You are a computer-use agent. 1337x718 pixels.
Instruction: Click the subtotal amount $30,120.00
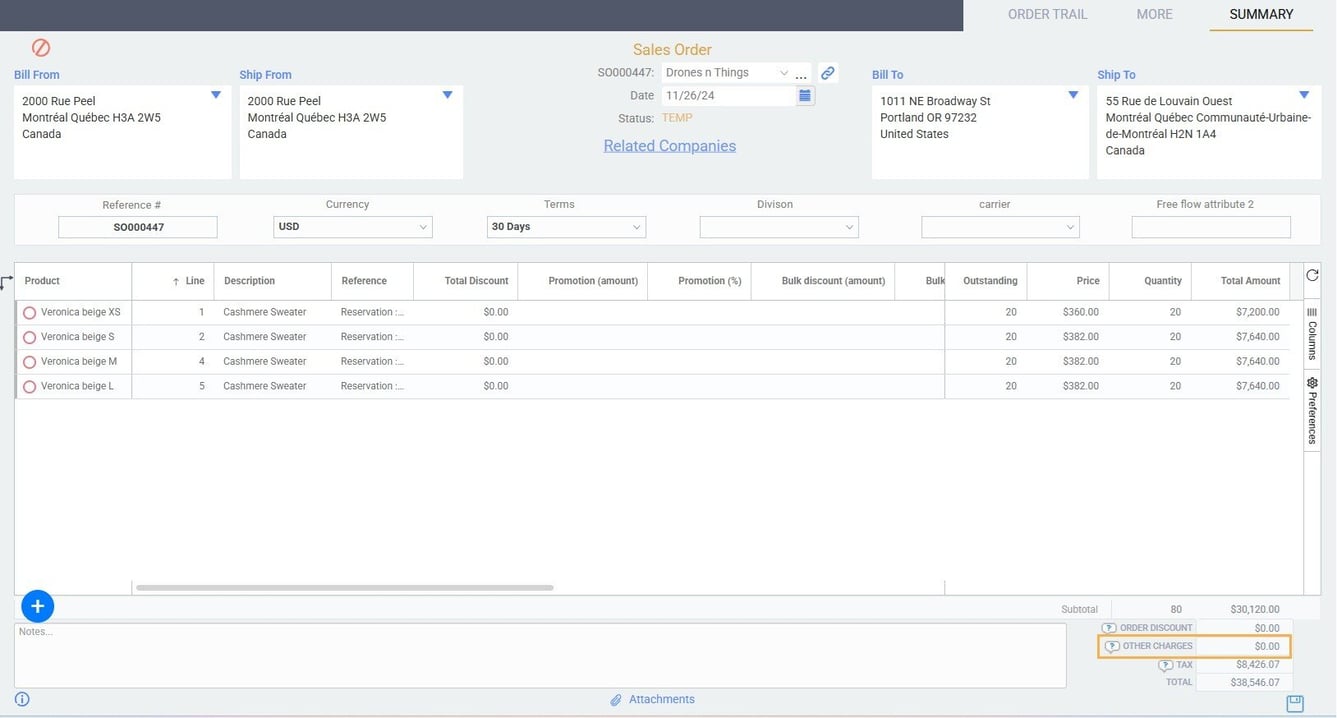(x=1254, y=609)
